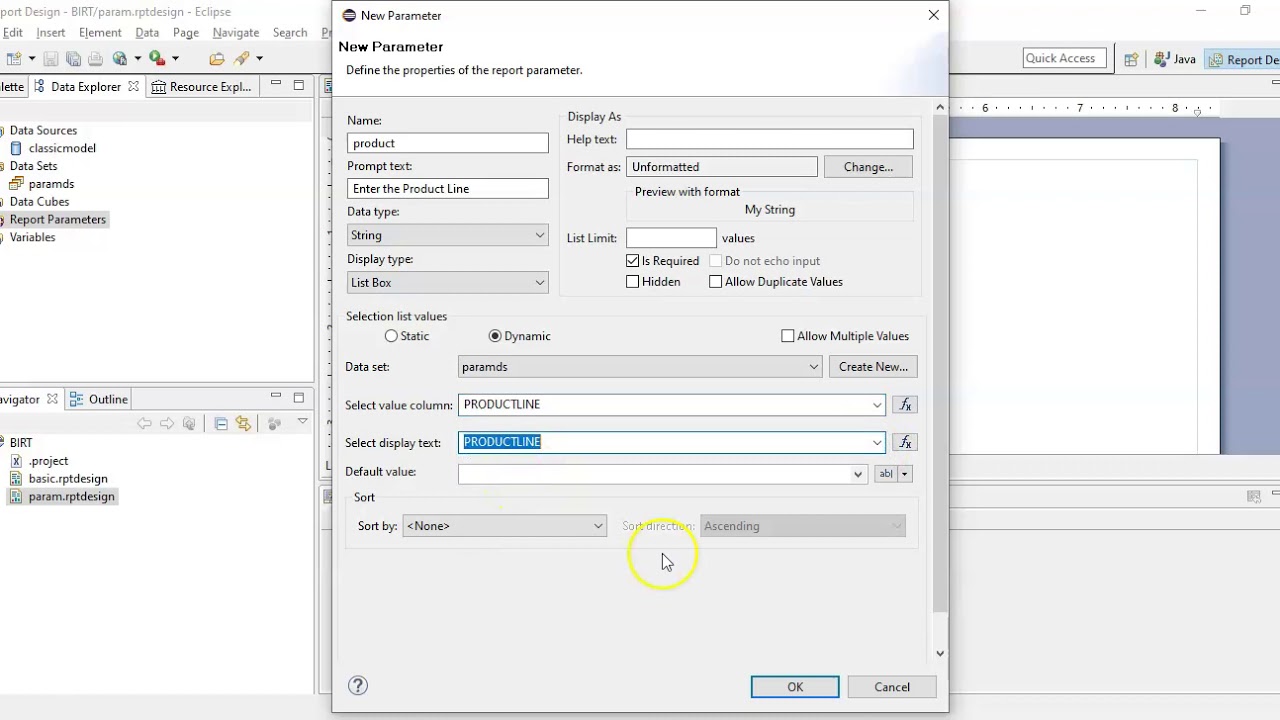Viewport: 1280px width, 720px height.
Task: Switch to the Outline tab
Action: [x=99, y=399]
